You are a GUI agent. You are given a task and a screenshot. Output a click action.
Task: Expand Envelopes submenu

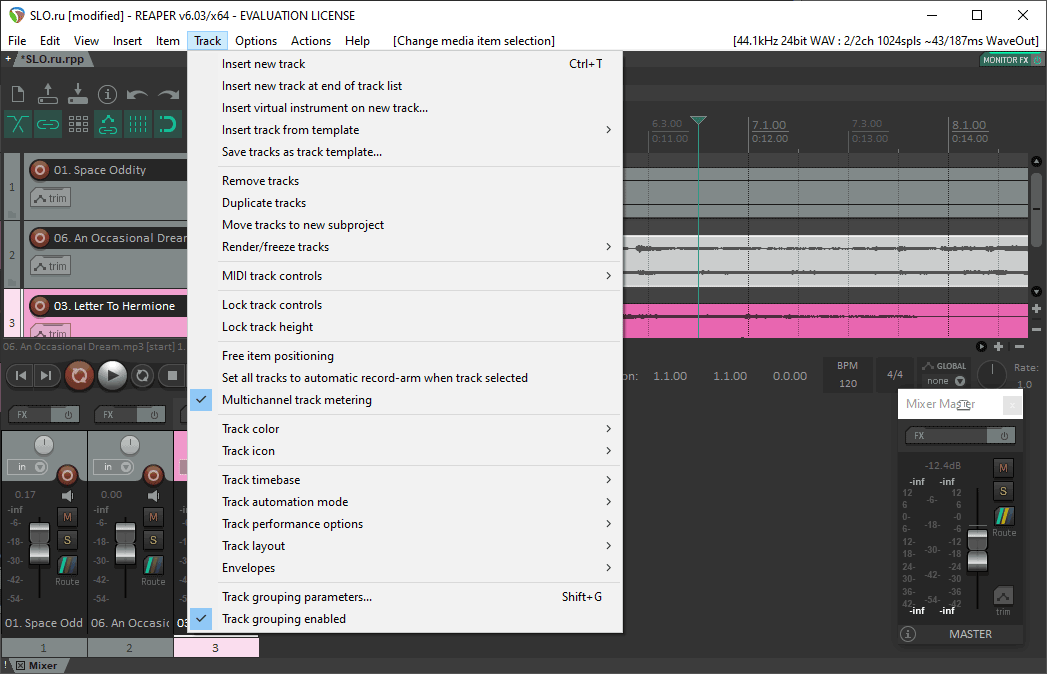[405, 568]
